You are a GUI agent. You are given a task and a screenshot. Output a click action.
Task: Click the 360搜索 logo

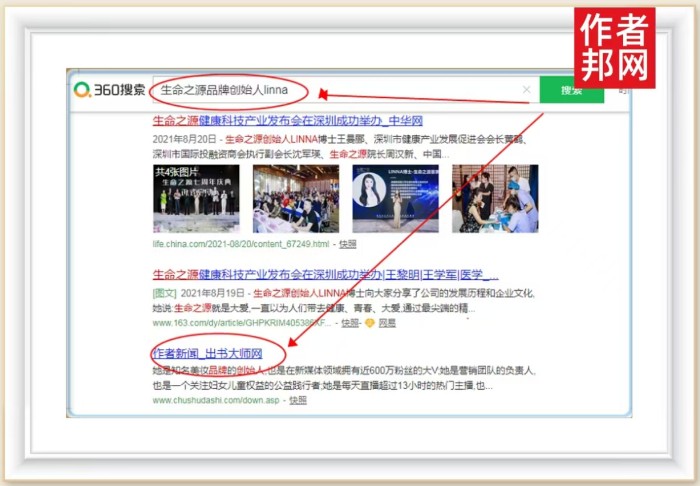tap(110, 90)
